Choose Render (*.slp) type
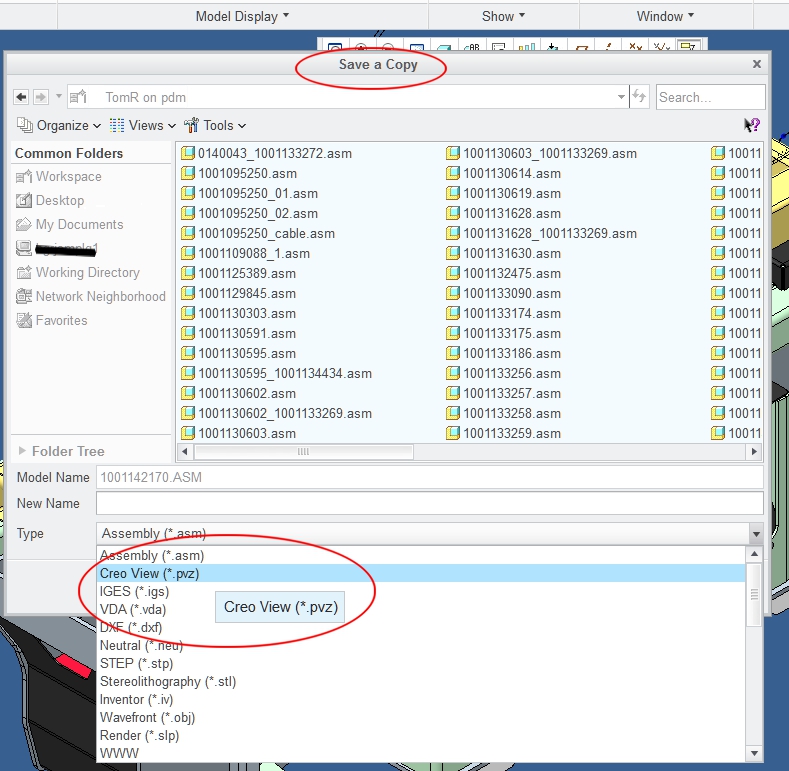789x771 pixels. [421, 736]
